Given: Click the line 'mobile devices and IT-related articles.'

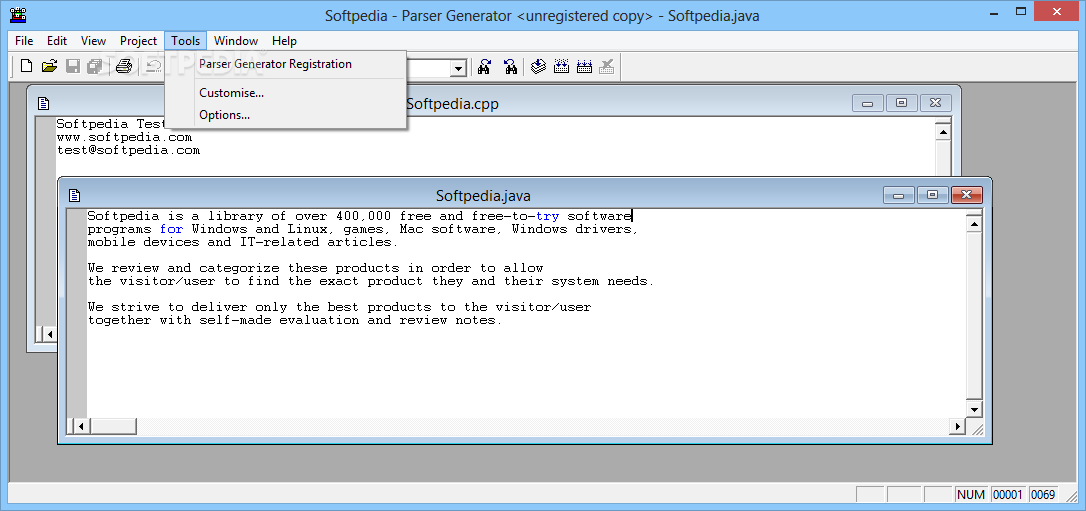Looking at the screenshot, I should tap(243, 242).
